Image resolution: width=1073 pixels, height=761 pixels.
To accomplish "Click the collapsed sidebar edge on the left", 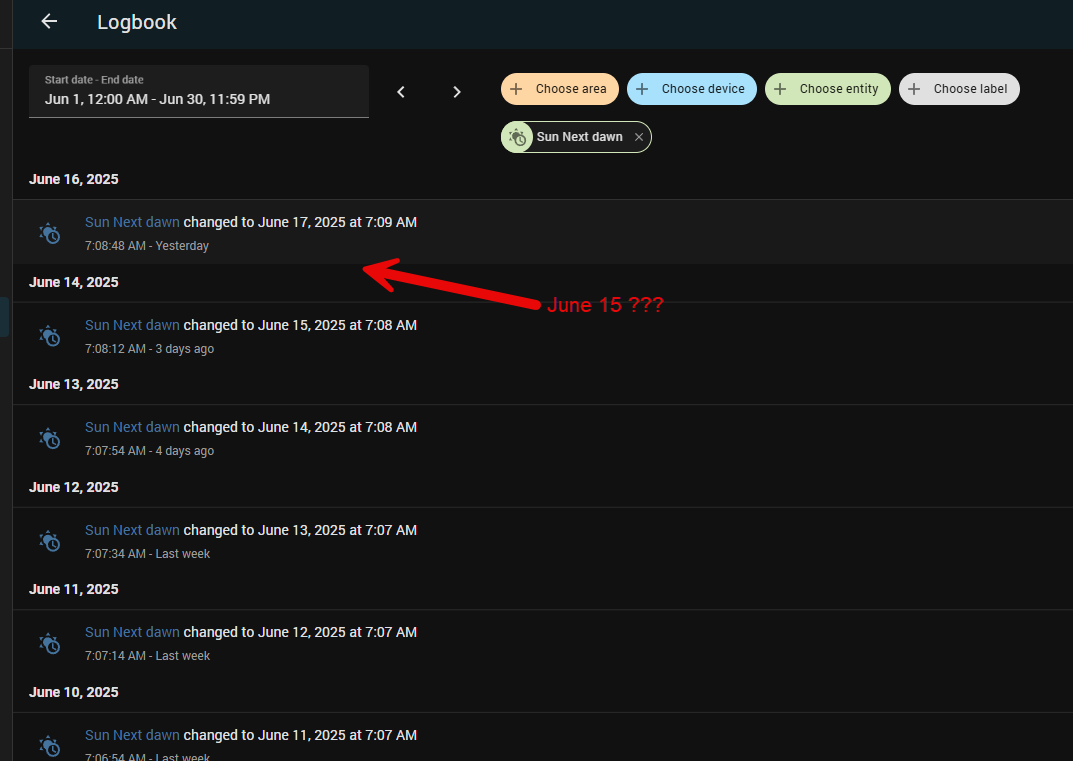I will coord(6,317).
